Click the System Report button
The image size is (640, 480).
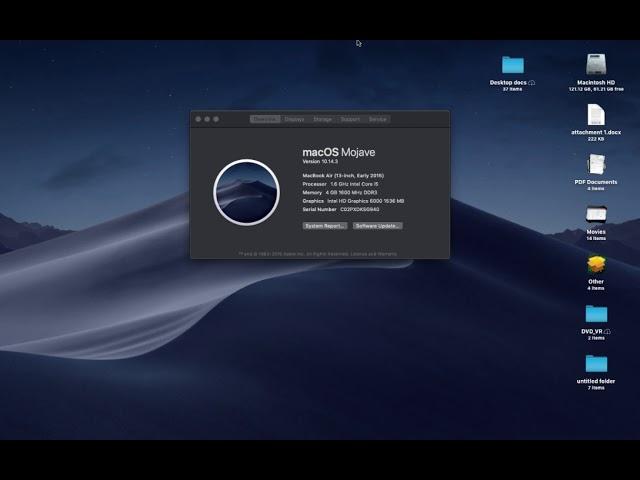[325, 226]
